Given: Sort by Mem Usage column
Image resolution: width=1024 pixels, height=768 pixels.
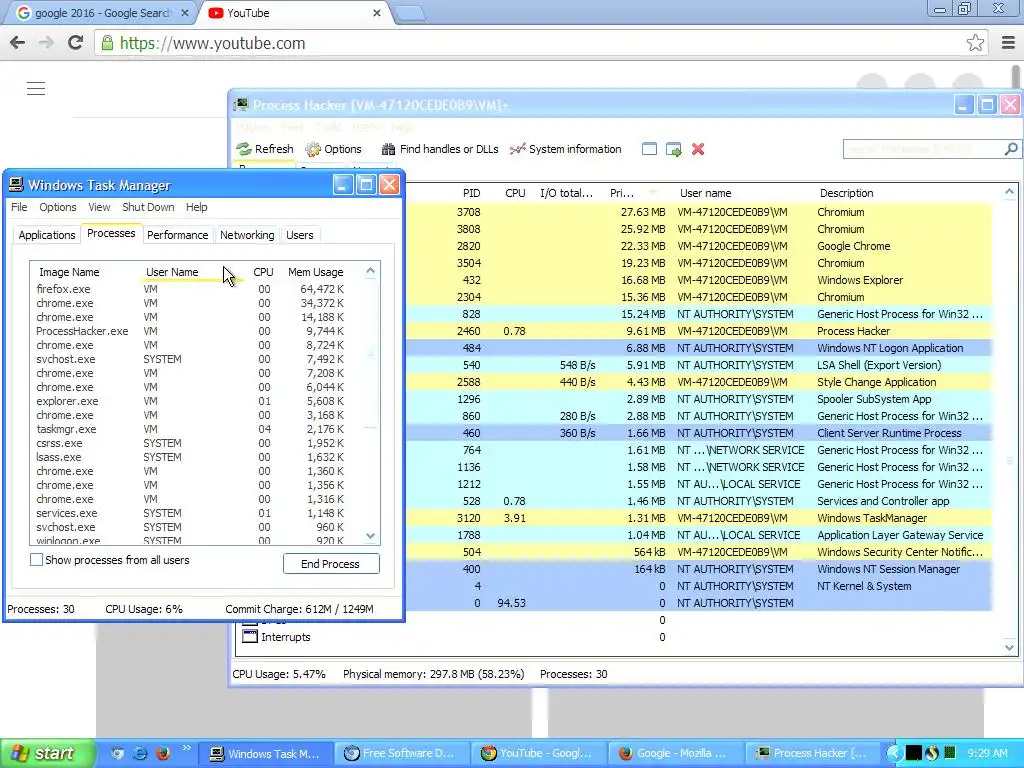Looking at the screenshot, I should [315, 272].
